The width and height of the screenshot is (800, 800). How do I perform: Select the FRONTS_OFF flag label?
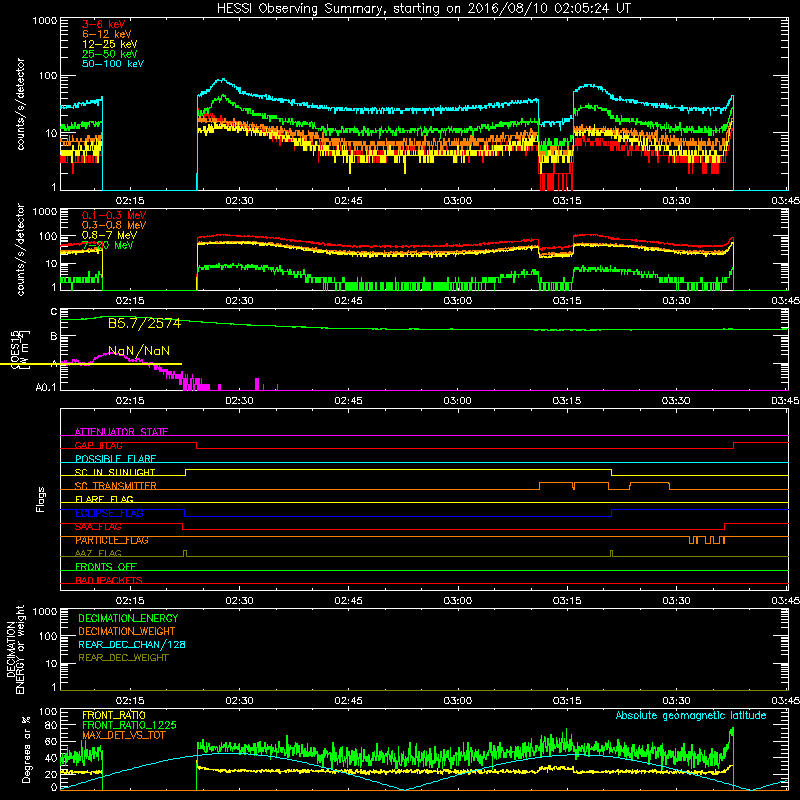106,567
